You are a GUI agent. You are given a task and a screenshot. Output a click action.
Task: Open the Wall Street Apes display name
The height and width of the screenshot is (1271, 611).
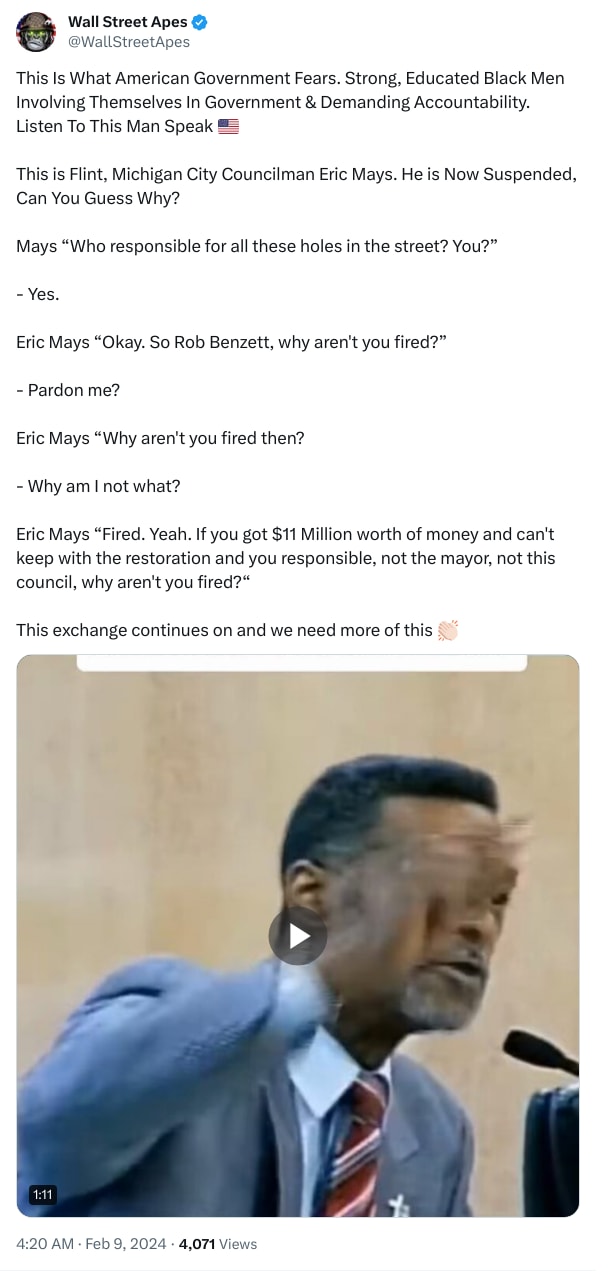pyautogui.click(x=128, y=22)
